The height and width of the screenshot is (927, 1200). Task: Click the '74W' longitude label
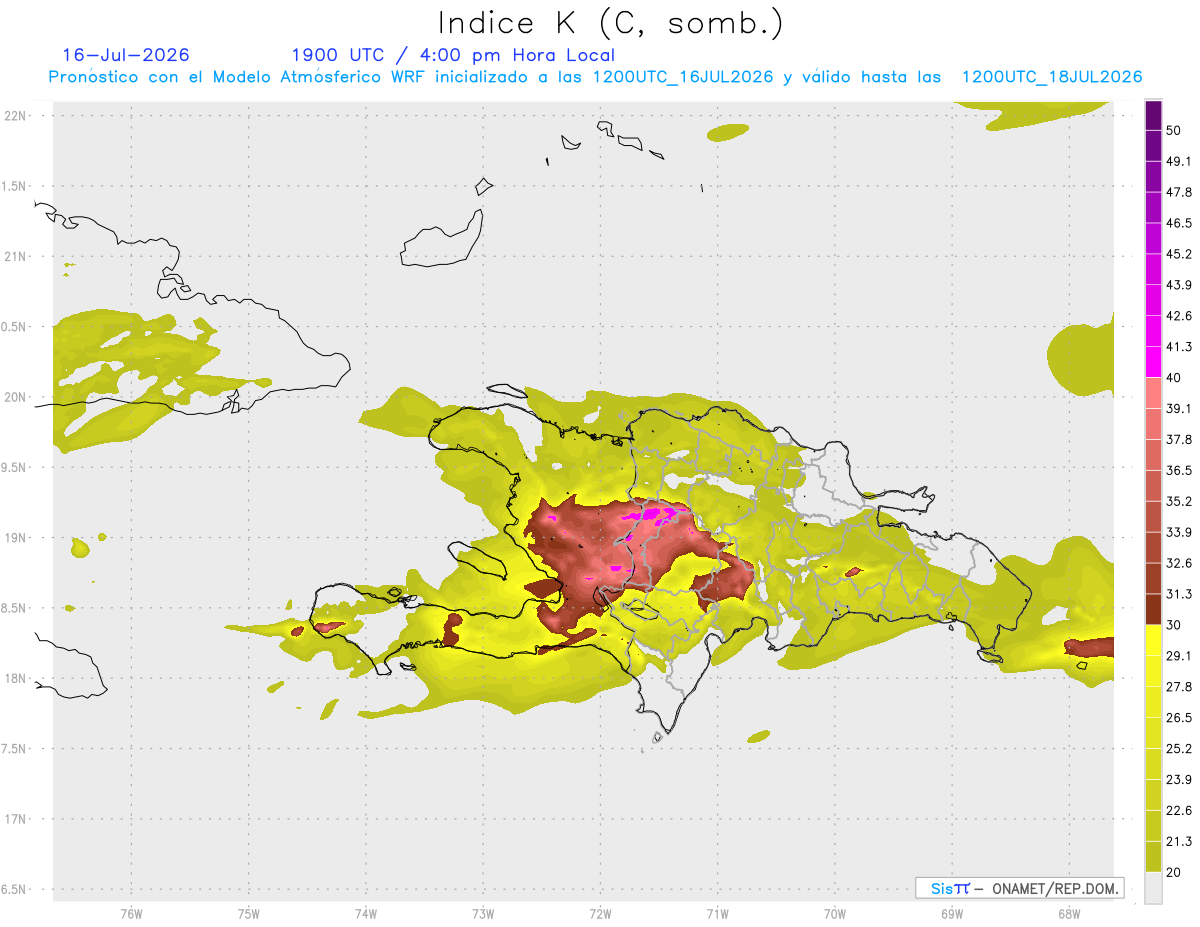coord(365,914)
